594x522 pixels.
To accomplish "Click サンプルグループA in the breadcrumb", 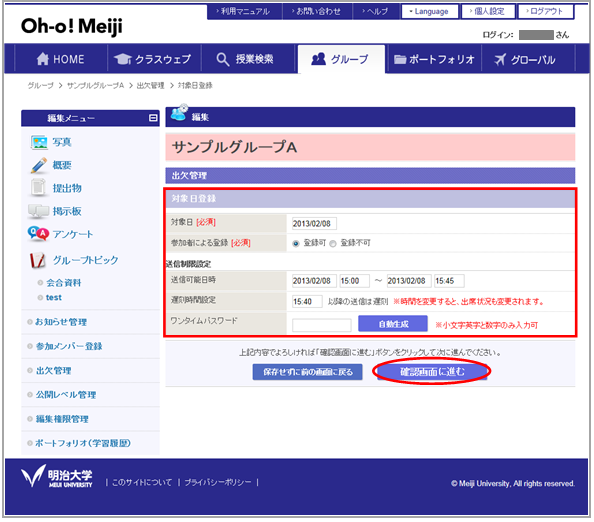I will [x=95, y=86].
